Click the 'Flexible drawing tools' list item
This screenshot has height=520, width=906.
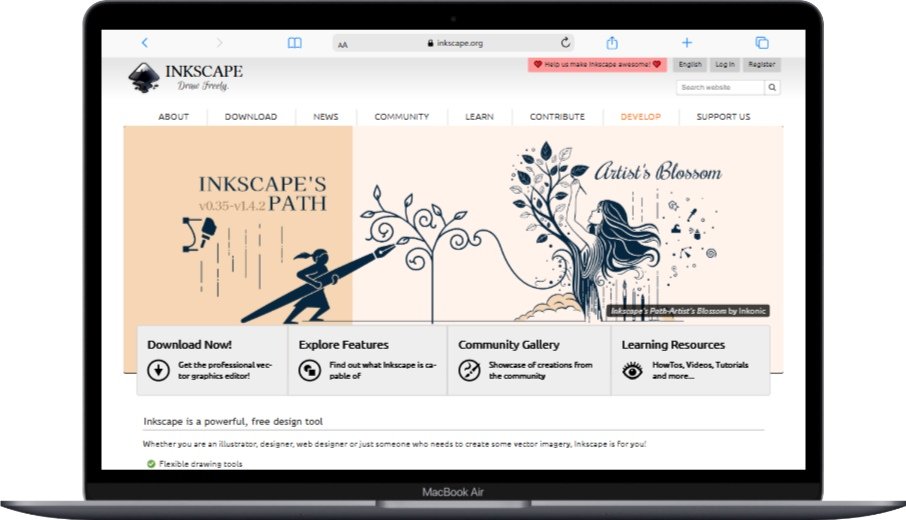pyautogui.click(x=200, y=464)
